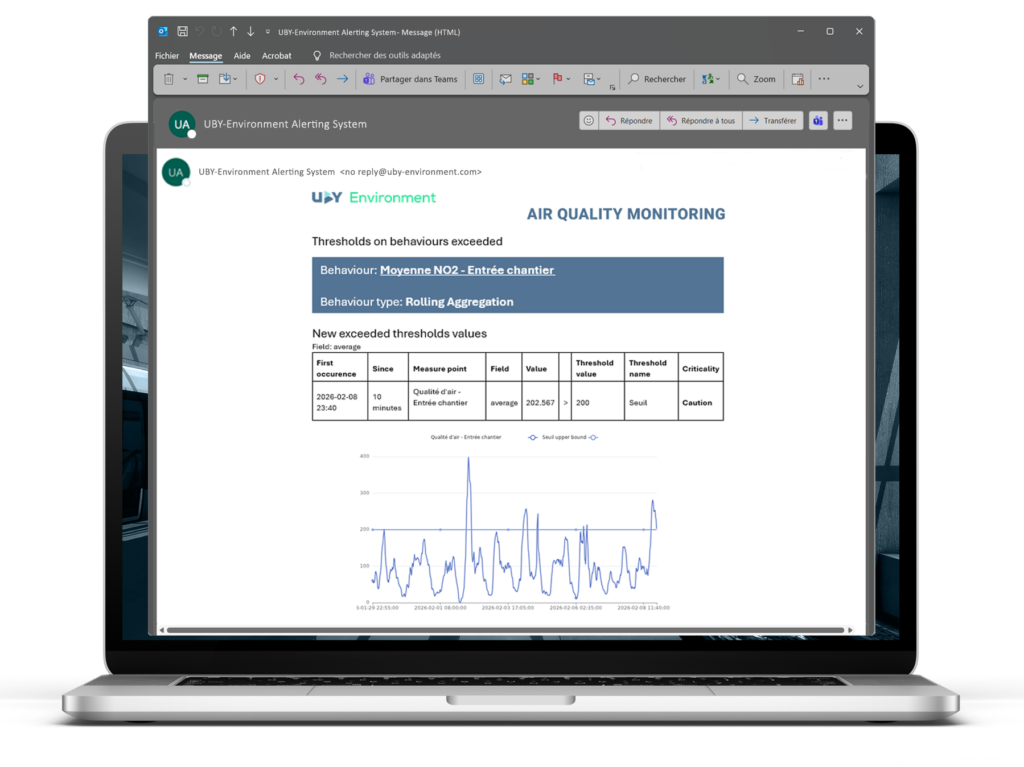Open the Moyenne NO2 - Entrée chantier link

coord(466,270)
